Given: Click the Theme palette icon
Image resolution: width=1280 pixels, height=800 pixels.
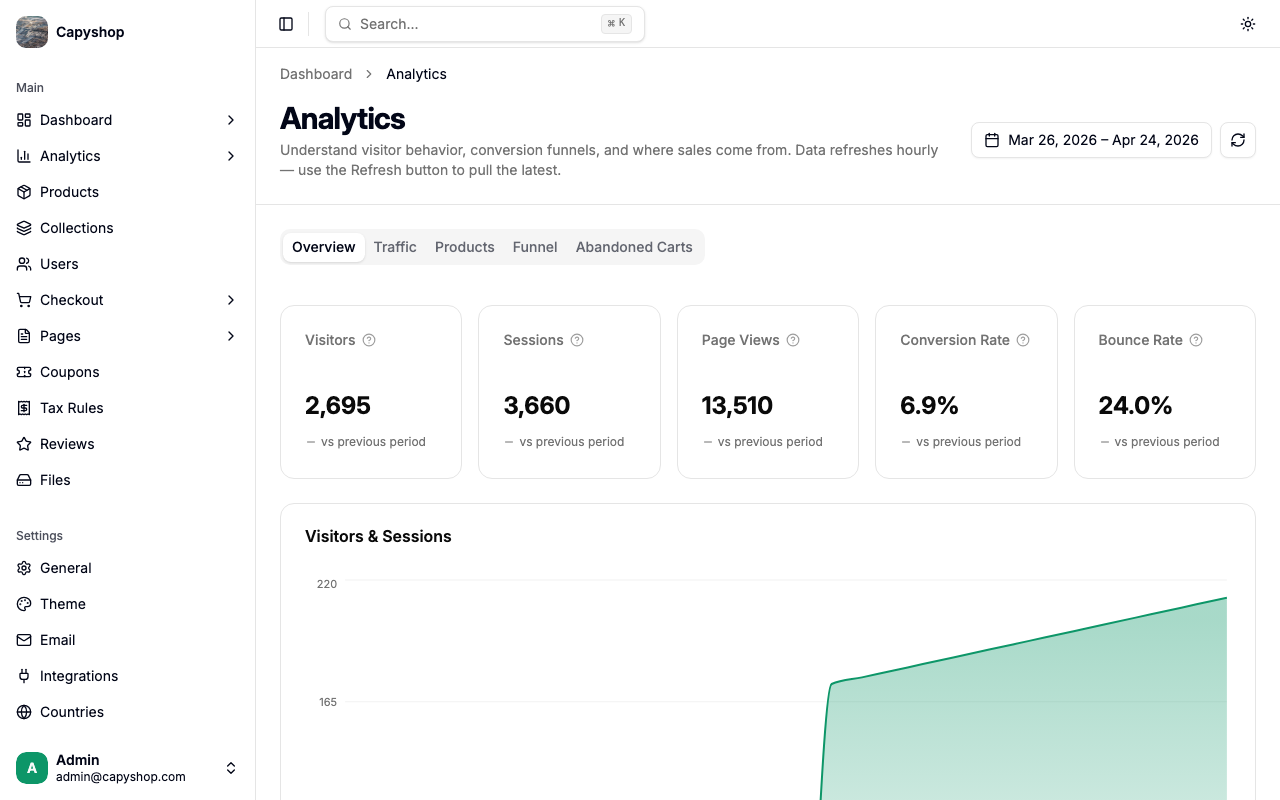Looking at the screenshot, I should 24,604.
